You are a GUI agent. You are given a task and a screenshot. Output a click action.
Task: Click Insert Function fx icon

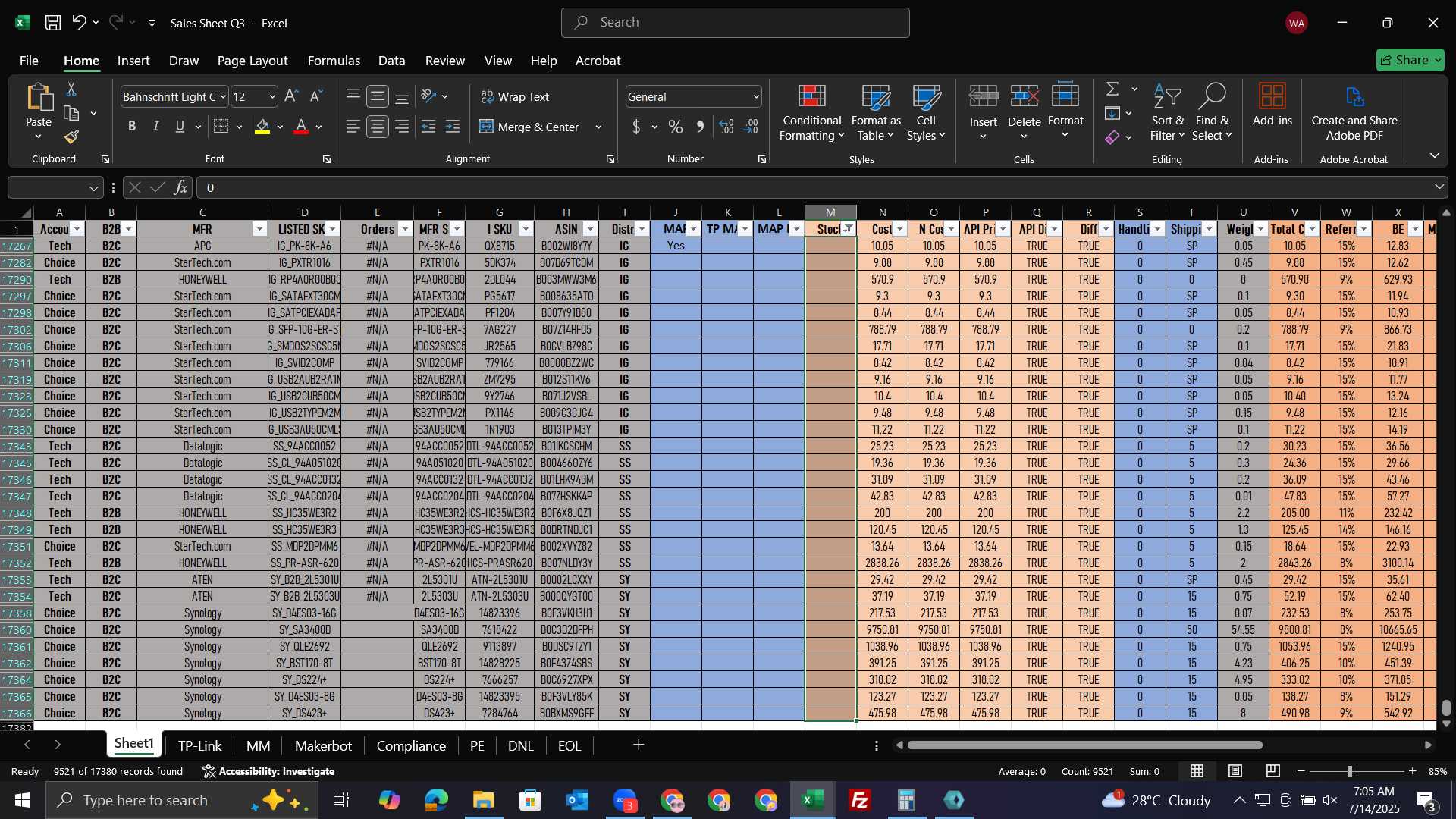(180, 187)
